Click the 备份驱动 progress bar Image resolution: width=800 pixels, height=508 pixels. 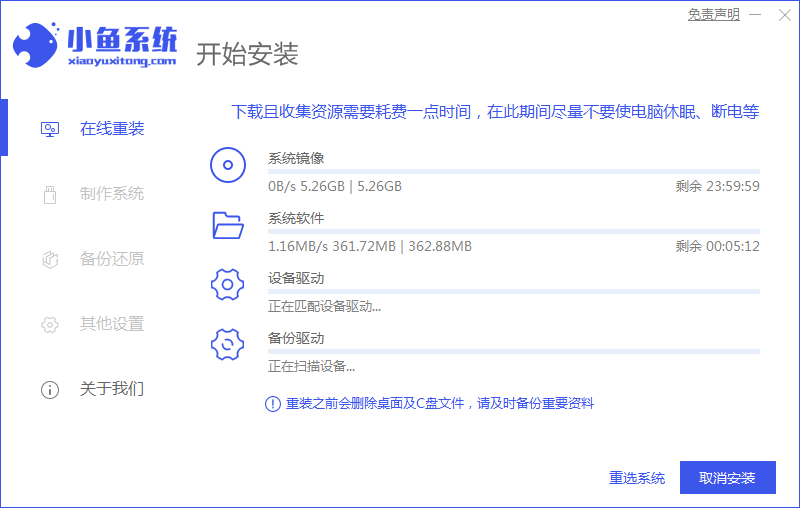tap(513, 352)
